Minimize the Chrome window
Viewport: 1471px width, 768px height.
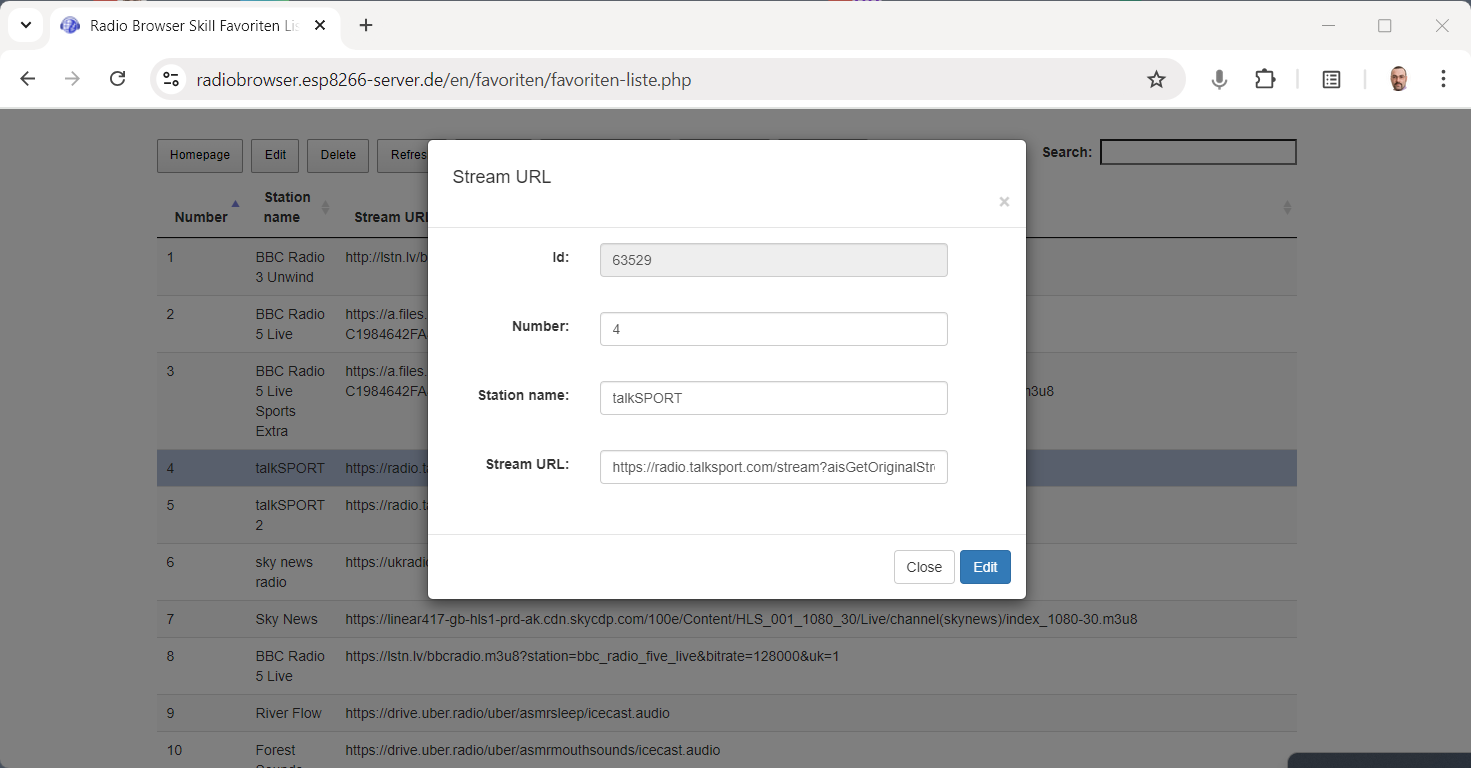(1328, 26)
